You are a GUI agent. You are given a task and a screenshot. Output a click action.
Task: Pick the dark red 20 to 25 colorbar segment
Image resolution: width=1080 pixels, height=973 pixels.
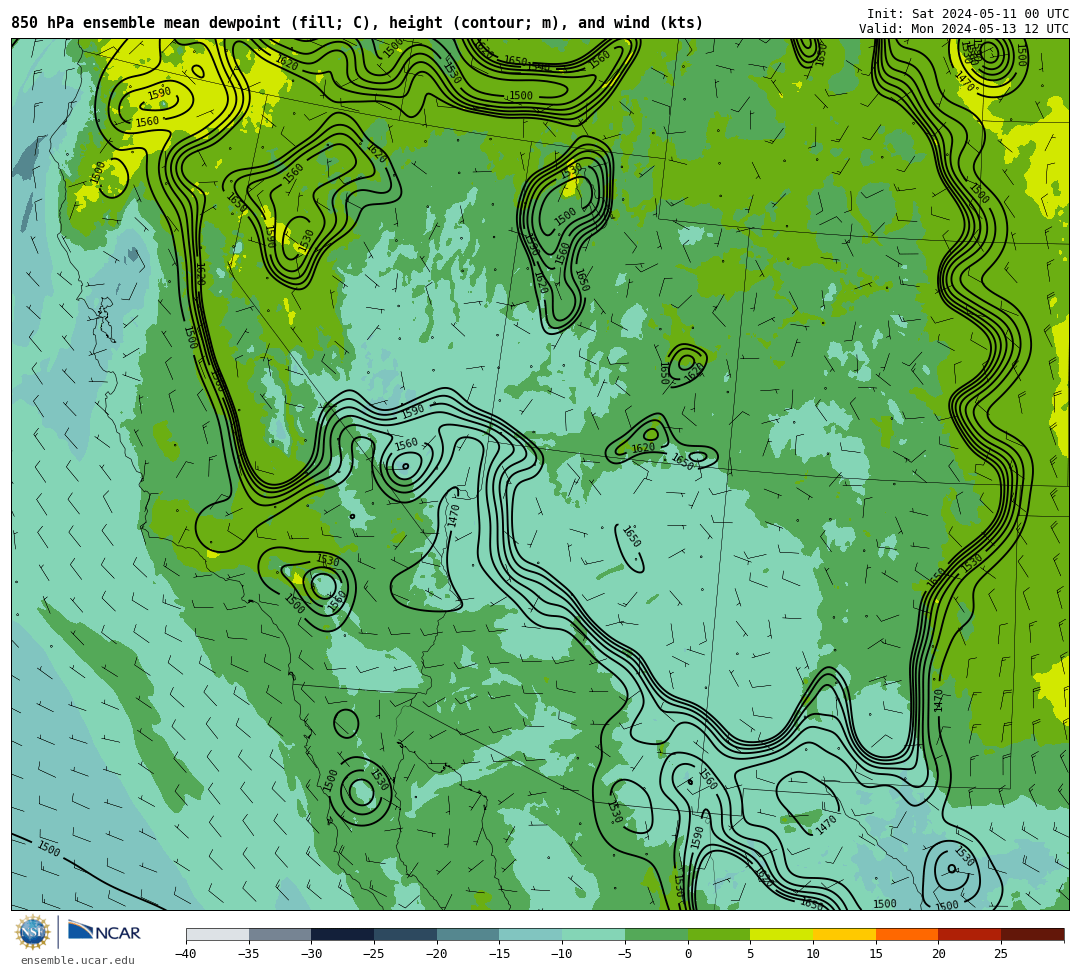969,934
